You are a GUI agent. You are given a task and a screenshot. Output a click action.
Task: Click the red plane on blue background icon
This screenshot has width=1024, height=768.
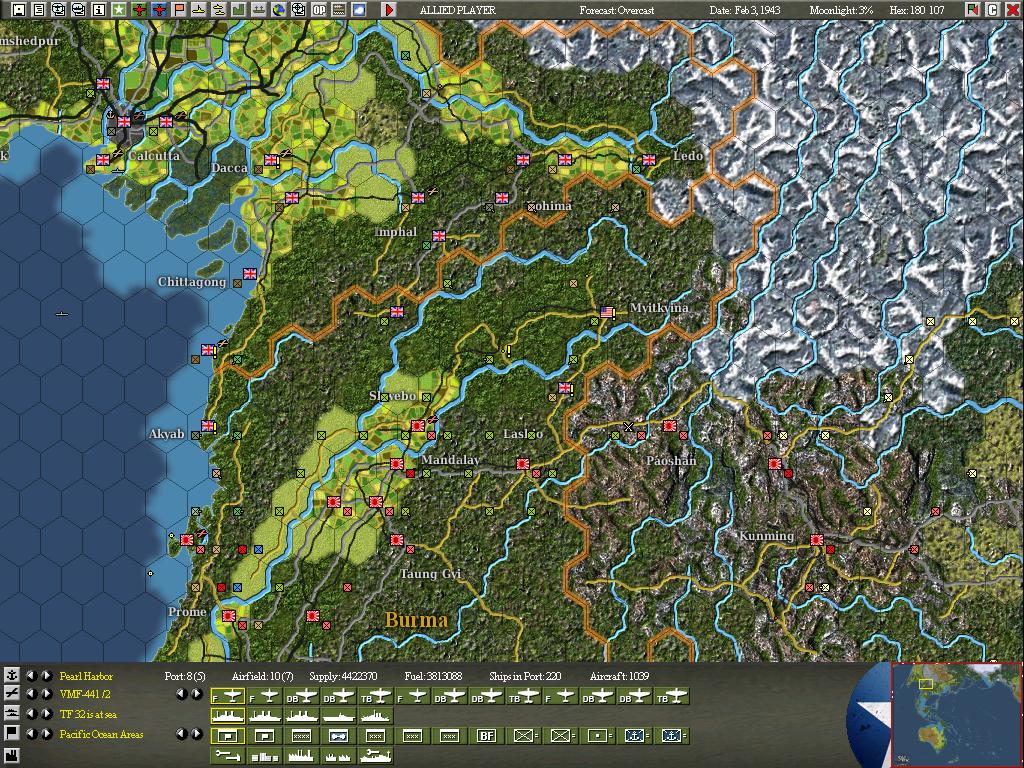[159, 10]
